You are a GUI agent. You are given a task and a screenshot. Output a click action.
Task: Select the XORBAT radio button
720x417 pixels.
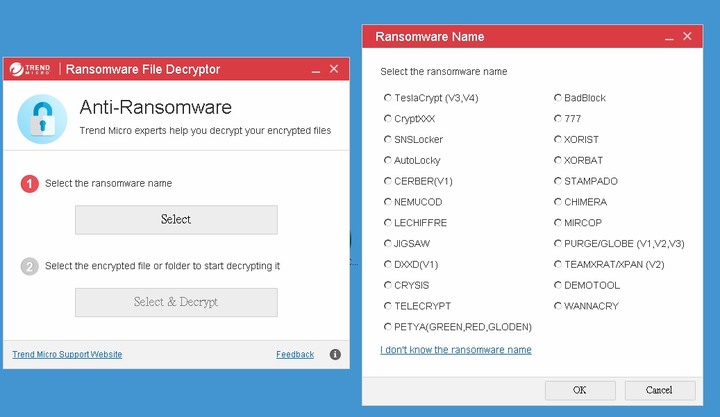click(x=558, y=160)
